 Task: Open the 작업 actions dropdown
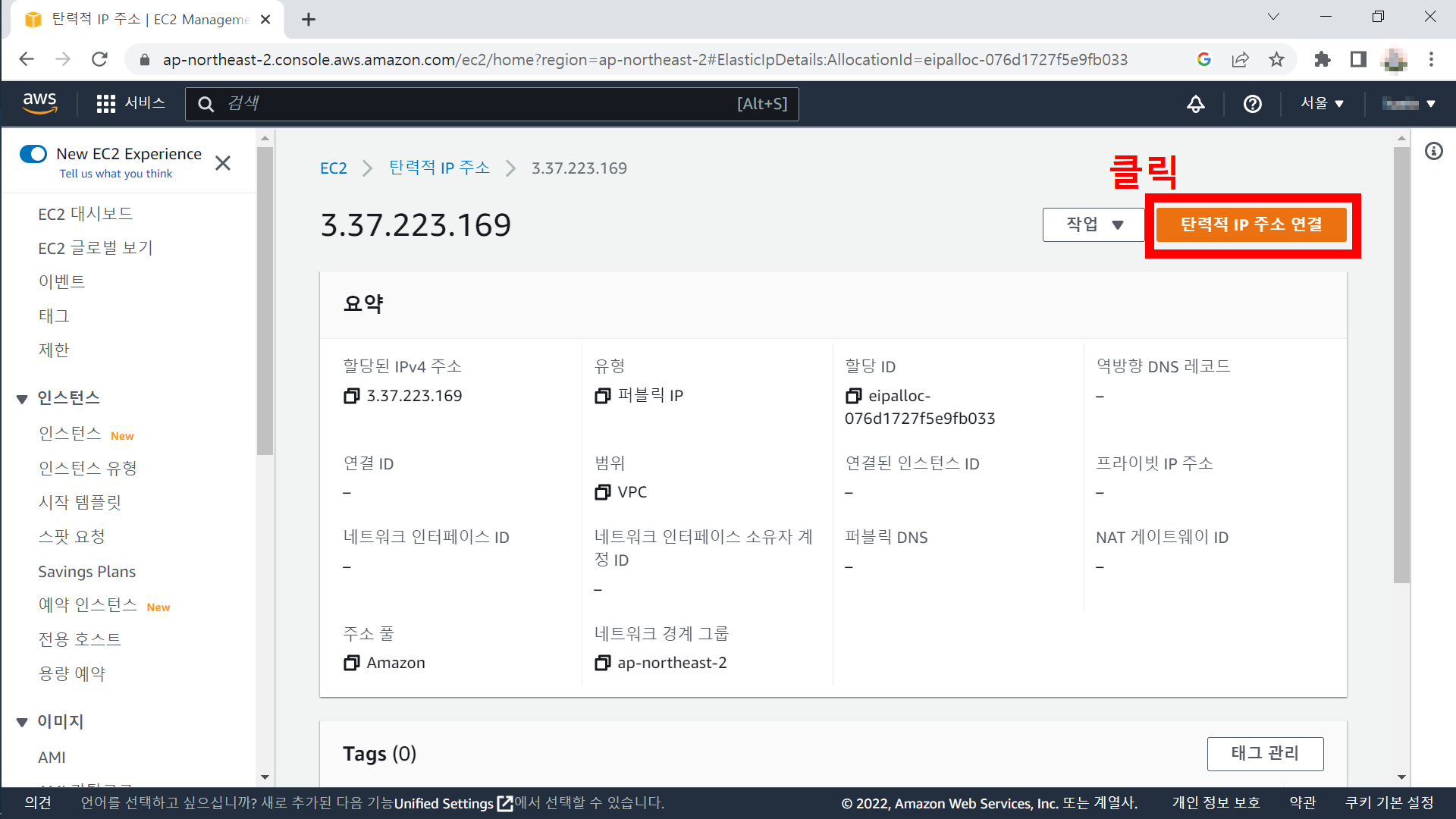(1093, 224)
